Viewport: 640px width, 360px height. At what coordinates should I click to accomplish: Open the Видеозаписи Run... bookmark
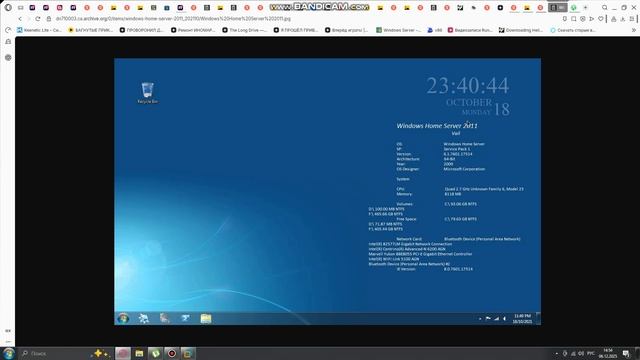(470, 30)
